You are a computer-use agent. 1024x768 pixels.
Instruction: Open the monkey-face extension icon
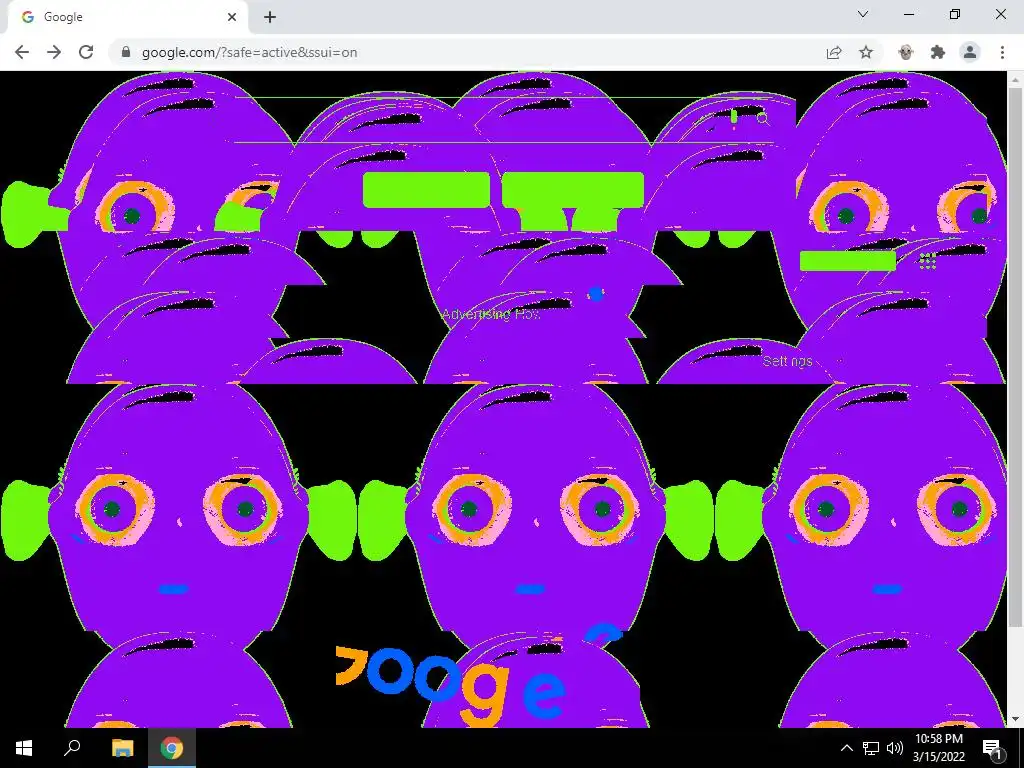pos(906,52)
